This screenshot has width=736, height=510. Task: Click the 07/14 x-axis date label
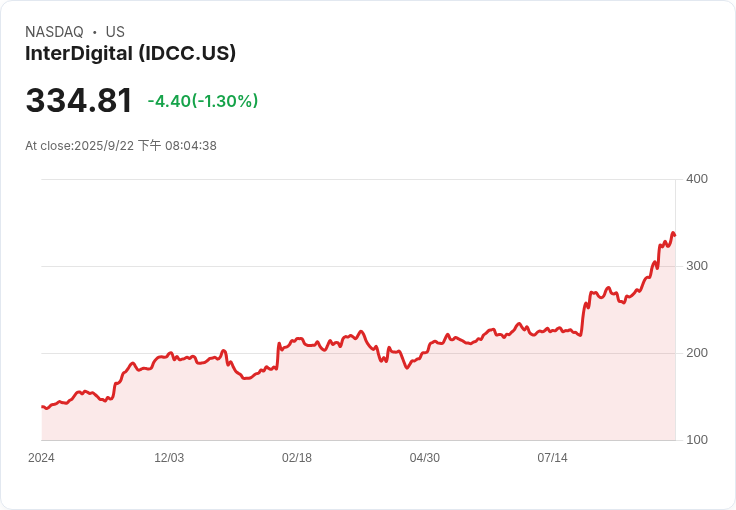552,458
